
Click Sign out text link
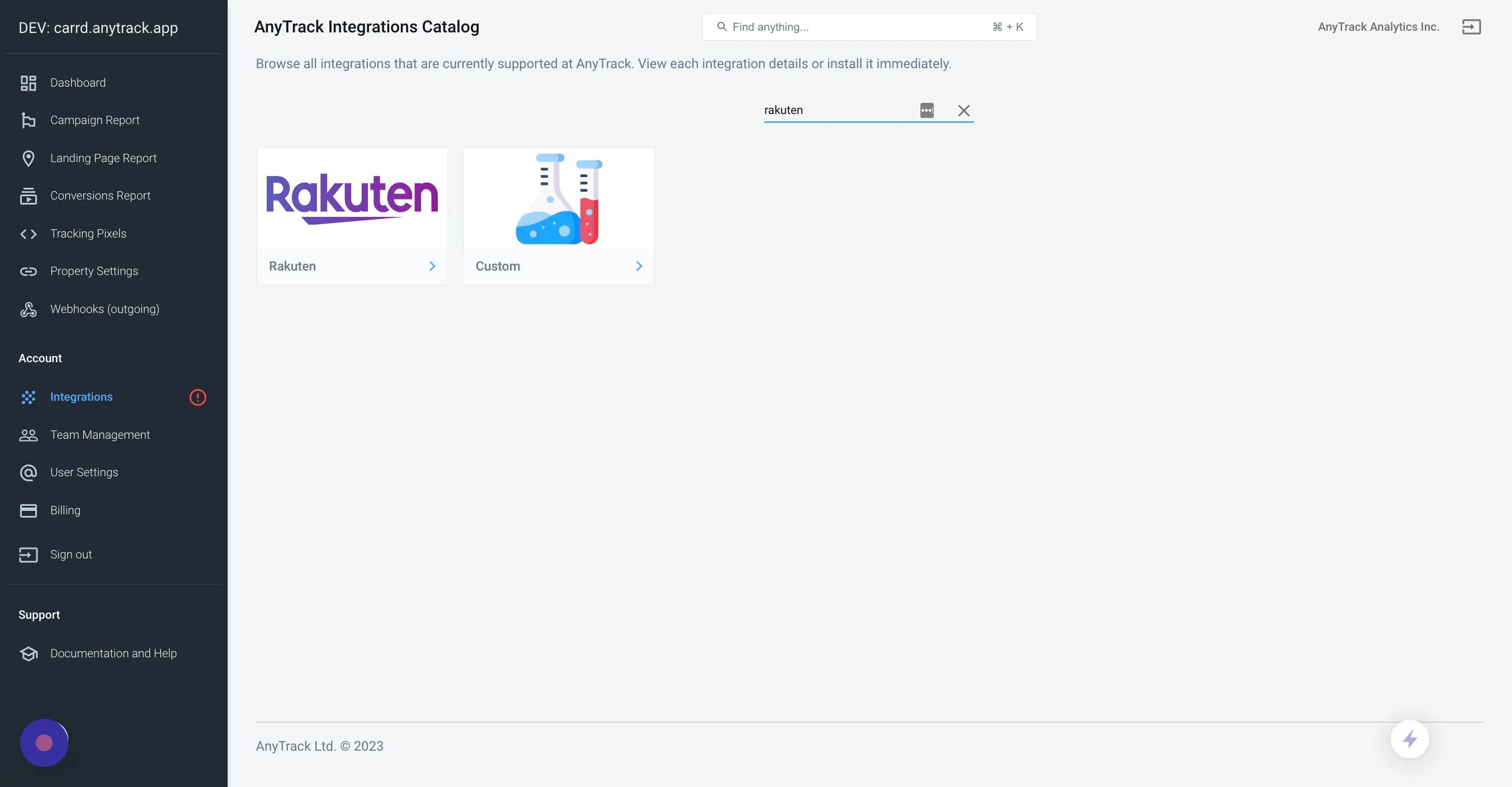tap(71, 554)
